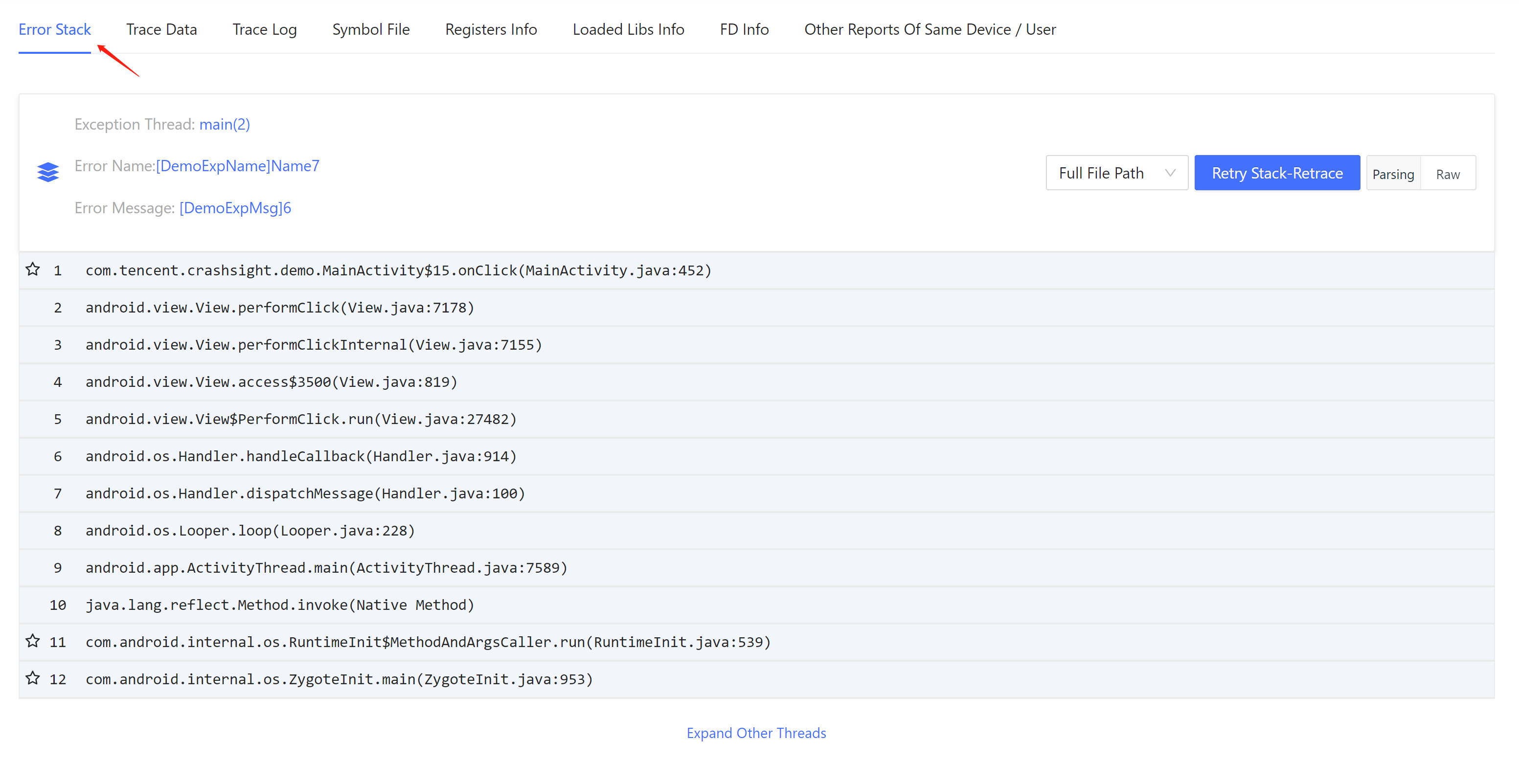Select frame Handler.handleCallback(Handler.java:914)

point(756,456)
